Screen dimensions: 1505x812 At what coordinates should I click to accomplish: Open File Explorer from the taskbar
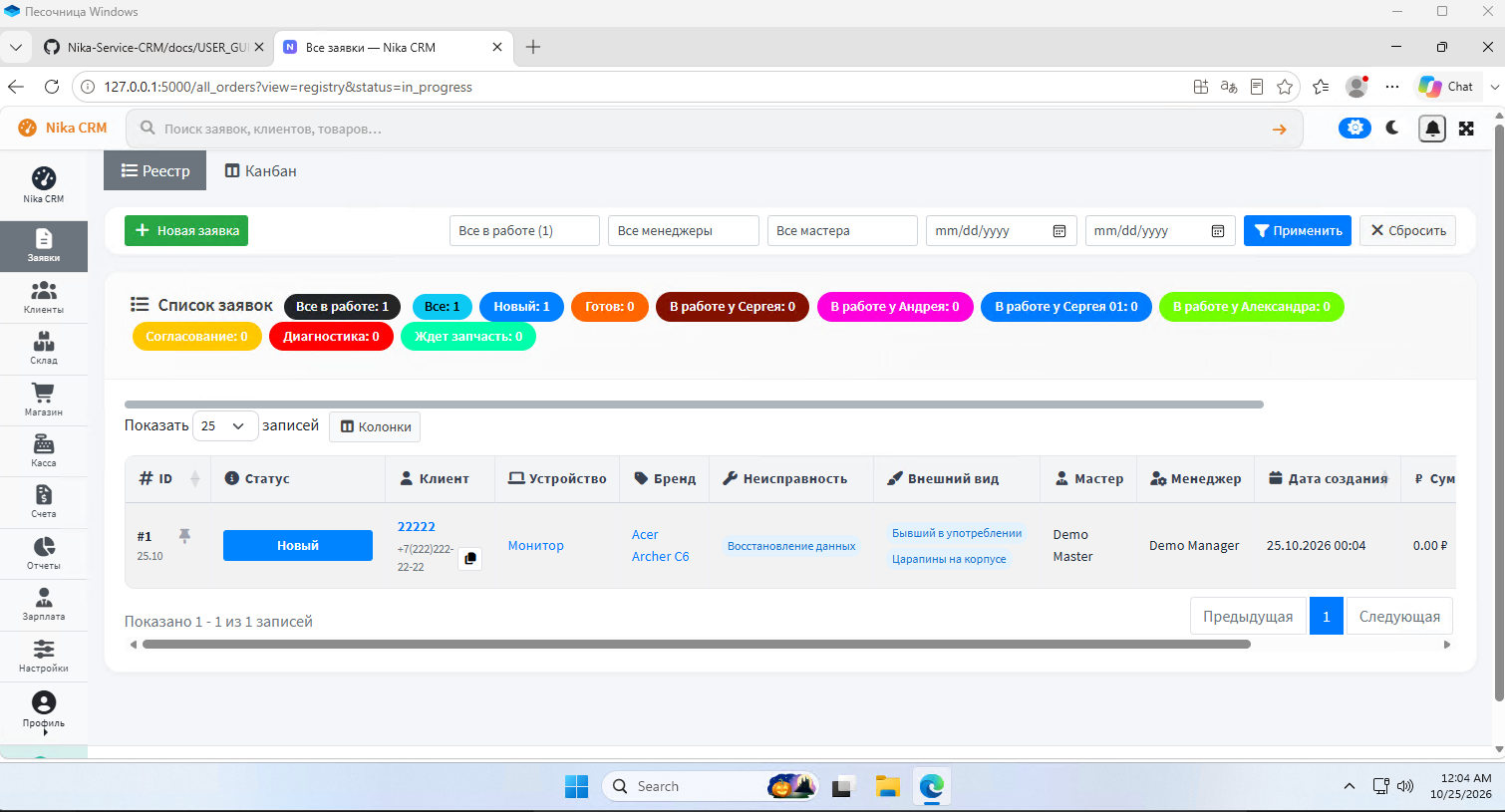[x=887, y=786]
